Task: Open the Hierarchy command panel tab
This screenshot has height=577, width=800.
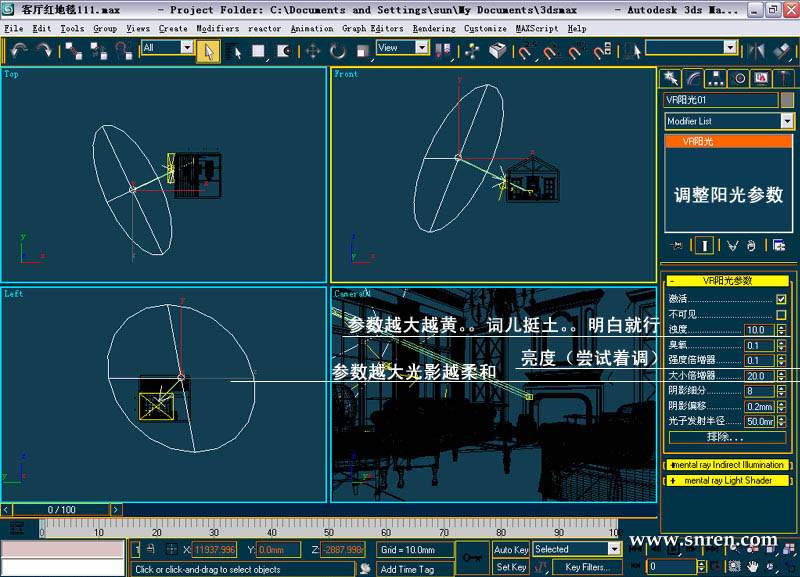Action: [x=716, y=78]
